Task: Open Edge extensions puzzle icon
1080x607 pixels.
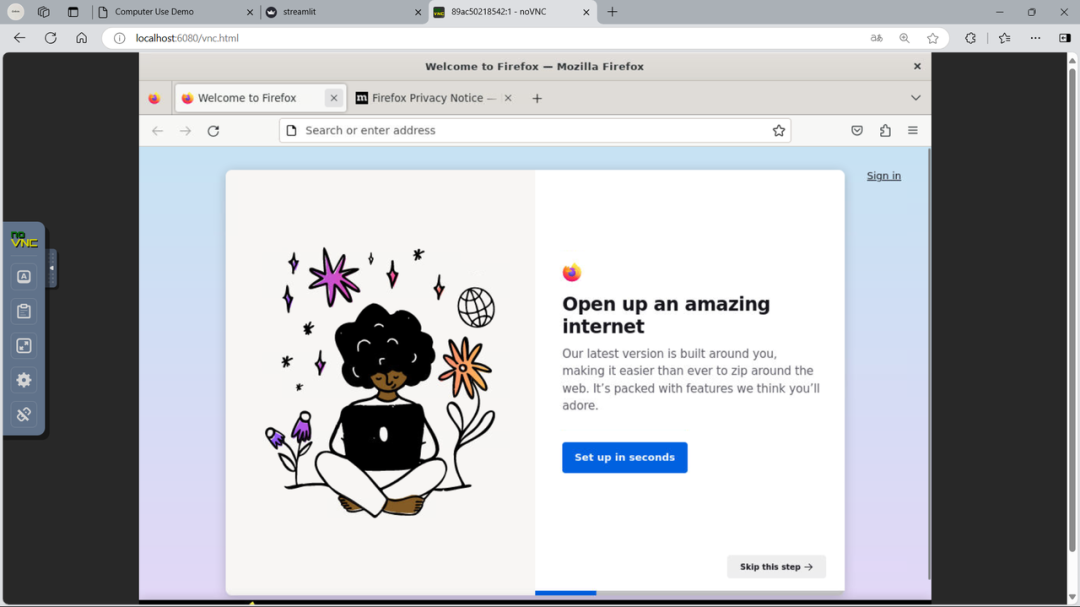Action: (x=970, y=38)
